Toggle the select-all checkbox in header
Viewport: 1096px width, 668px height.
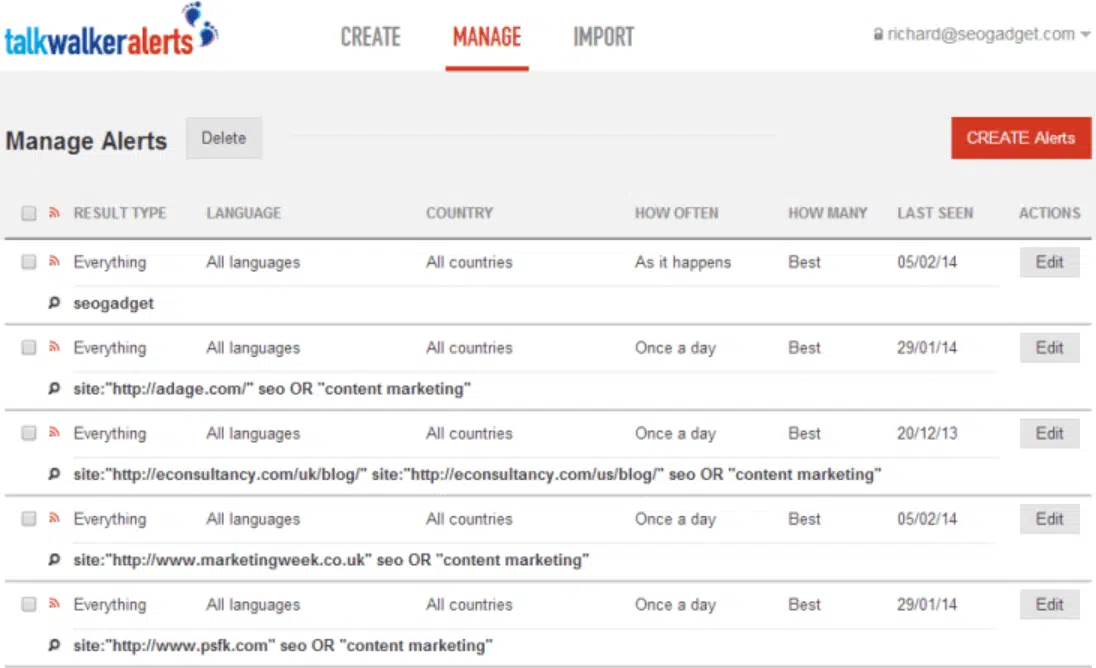[x=29, y=213]
